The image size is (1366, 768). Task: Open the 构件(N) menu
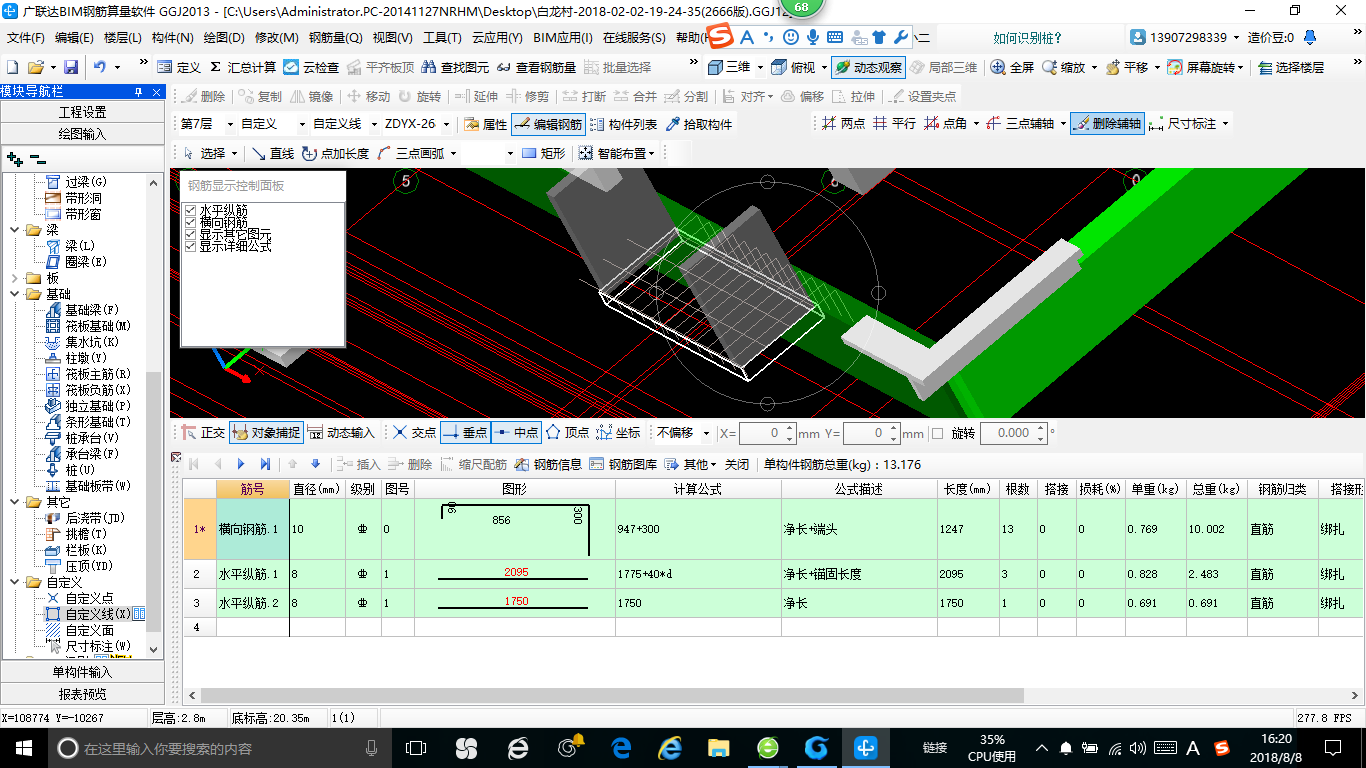(172, 38)
